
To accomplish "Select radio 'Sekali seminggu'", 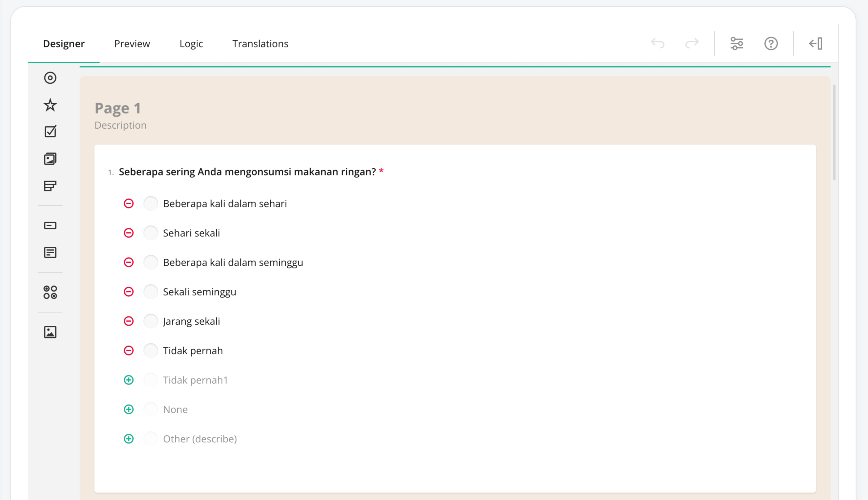I will [x=151, y=291].
